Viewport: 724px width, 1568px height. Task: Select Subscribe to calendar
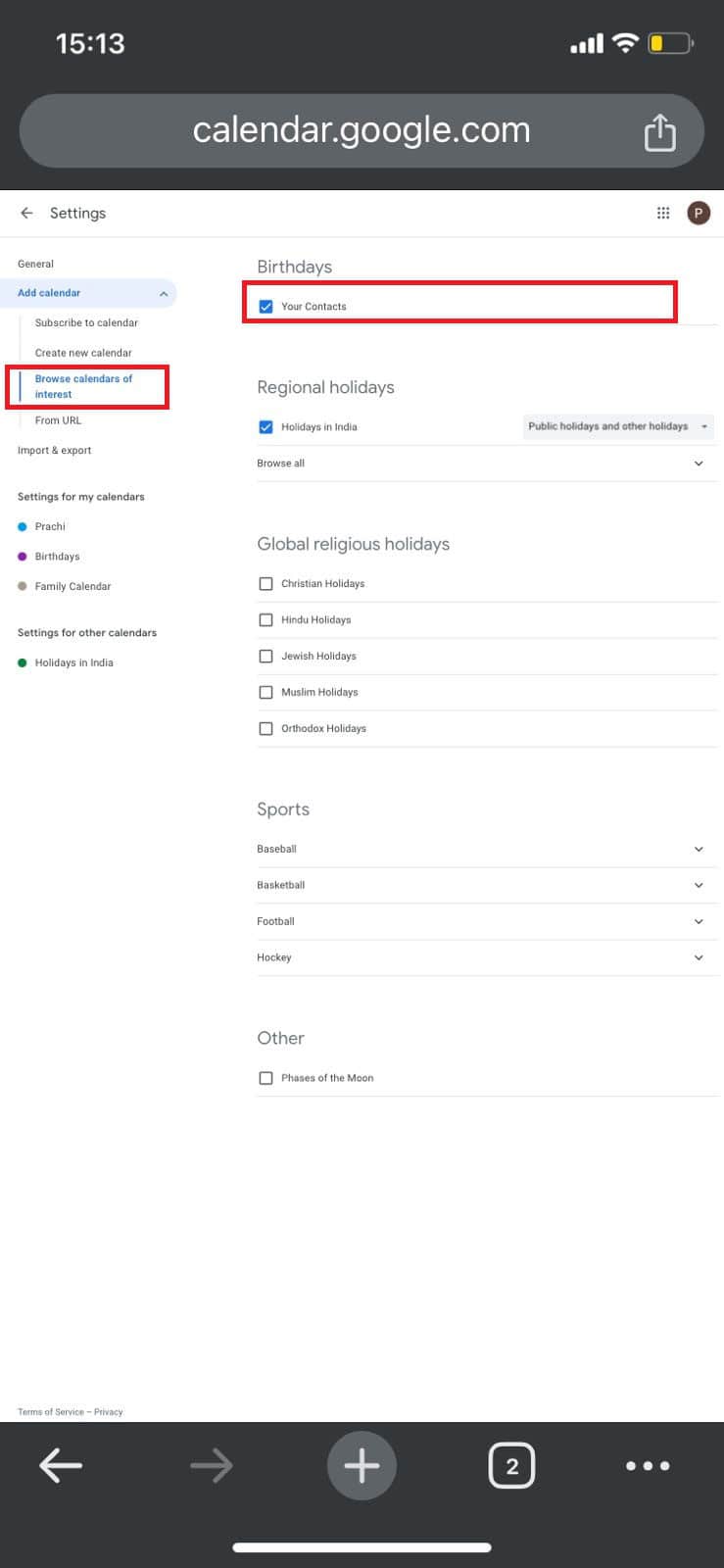pyautogui.click(x=86, y=322)
